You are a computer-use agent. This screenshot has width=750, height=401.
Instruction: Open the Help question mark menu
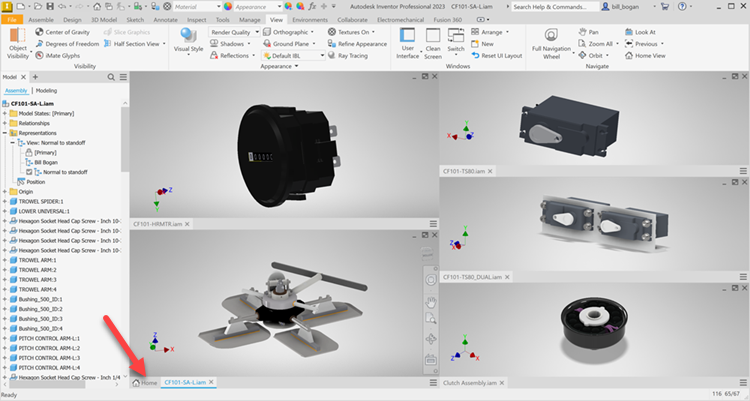coord(682,7)
